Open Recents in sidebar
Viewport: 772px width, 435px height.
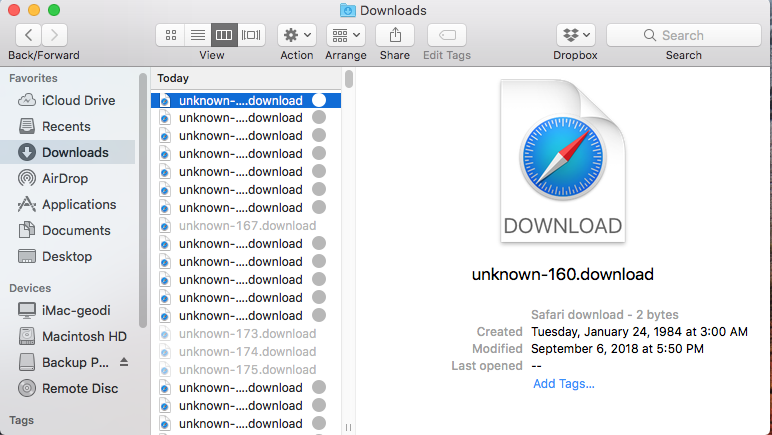[68, 126]
